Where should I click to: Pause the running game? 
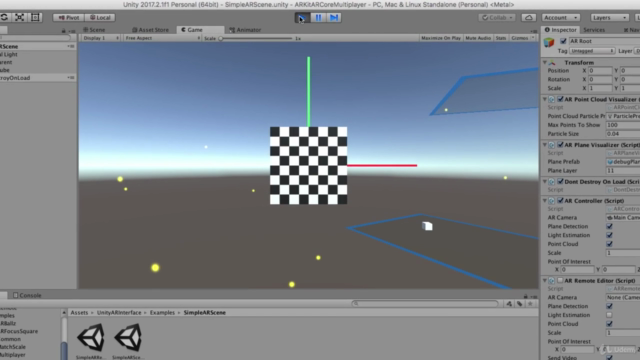pyautogui.click(x=318, y=18)
